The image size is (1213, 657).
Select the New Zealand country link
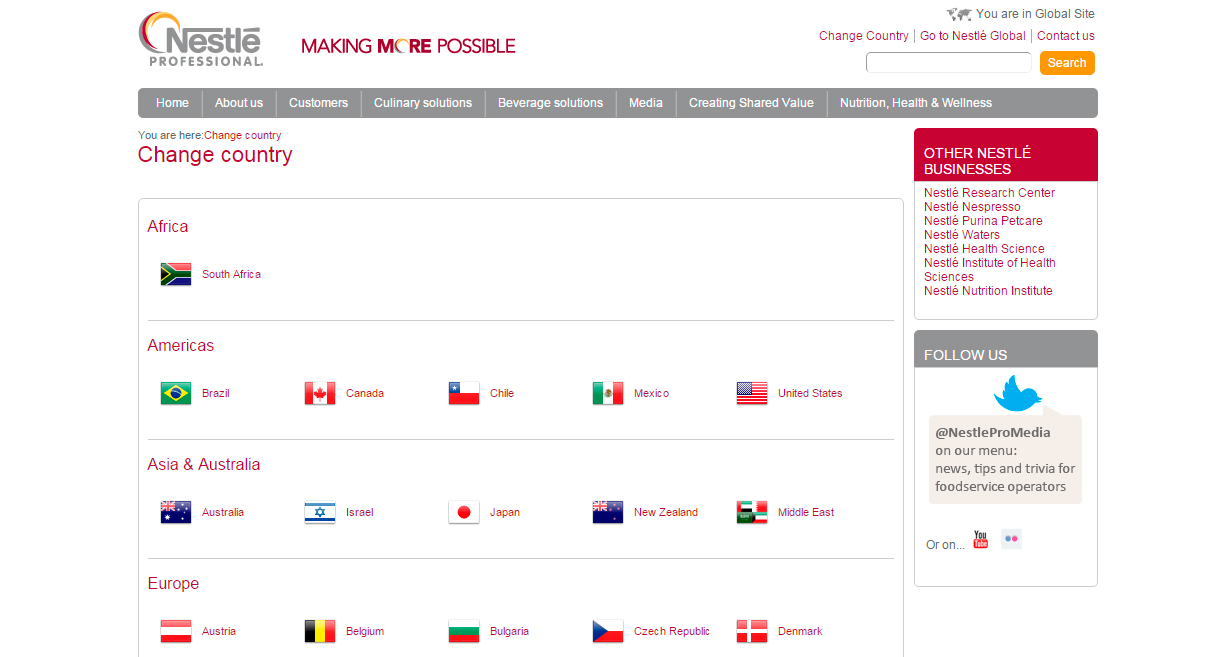point(666,512)
